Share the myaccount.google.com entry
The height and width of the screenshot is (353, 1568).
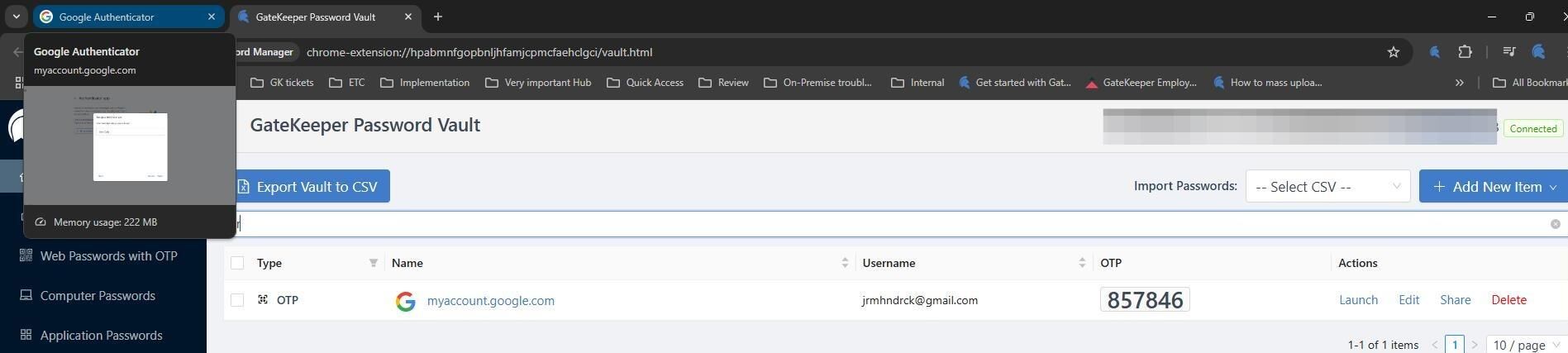pyautogui.click(x=1455, y=300)
